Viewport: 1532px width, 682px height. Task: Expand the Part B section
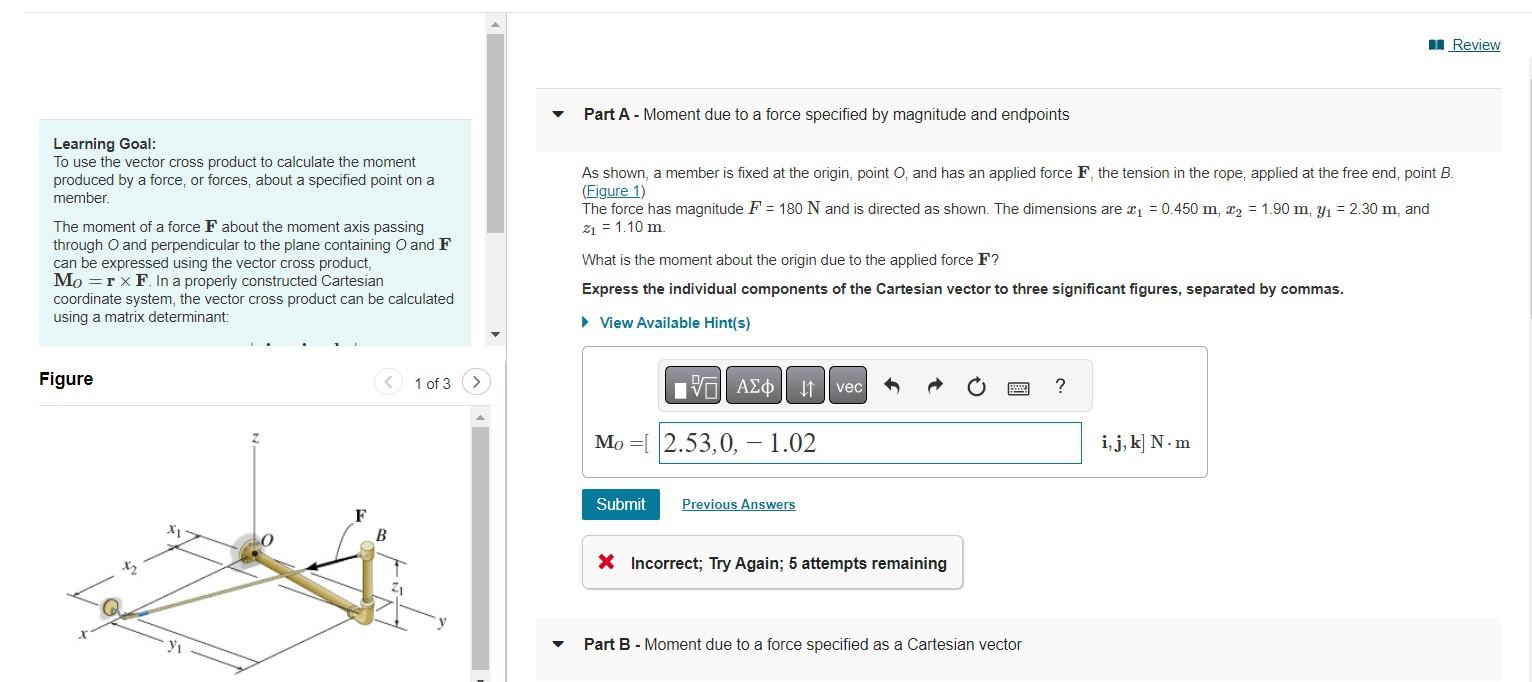(558, 645)
